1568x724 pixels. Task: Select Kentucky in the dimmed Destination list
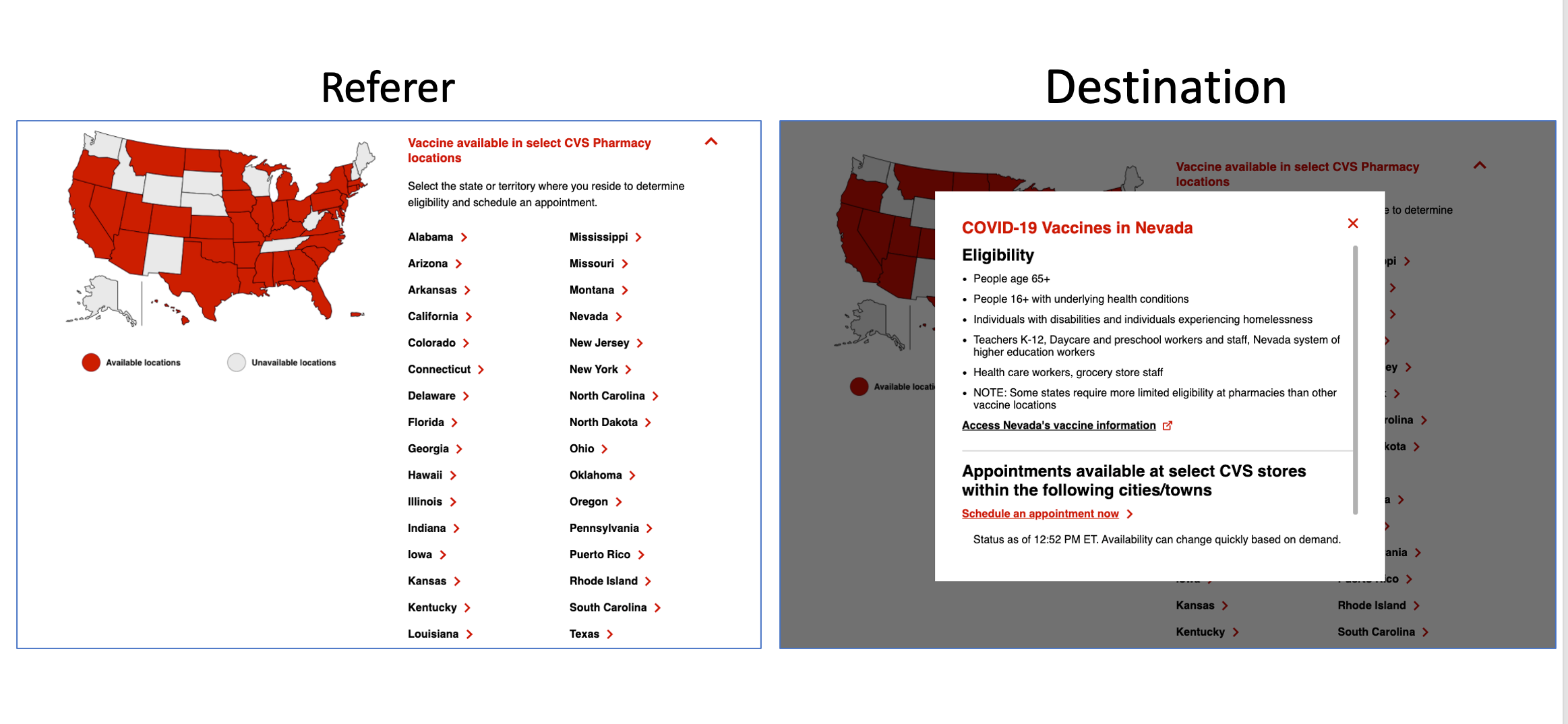pyautogui.click(x=1201, y=632)
